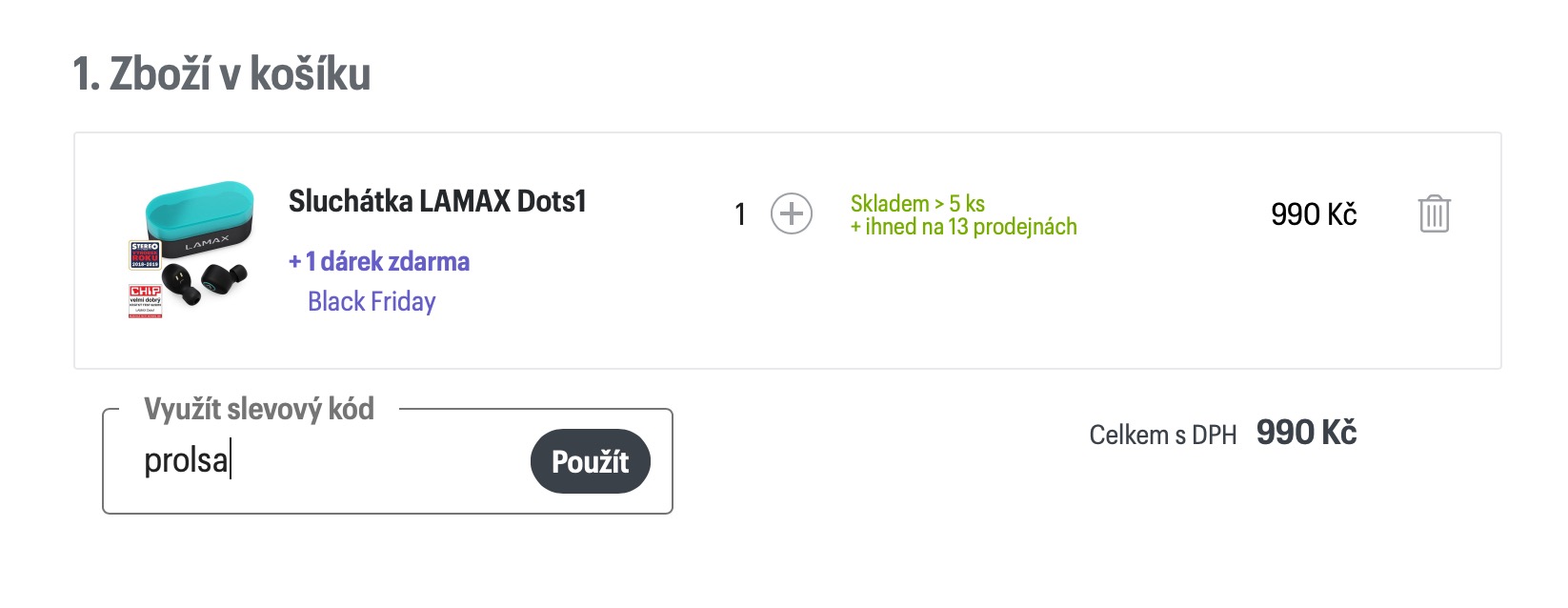Screen dimensions: 1568x608
Task: Click the 'Celkem s DPH' label
Action: pos(1162,435)
